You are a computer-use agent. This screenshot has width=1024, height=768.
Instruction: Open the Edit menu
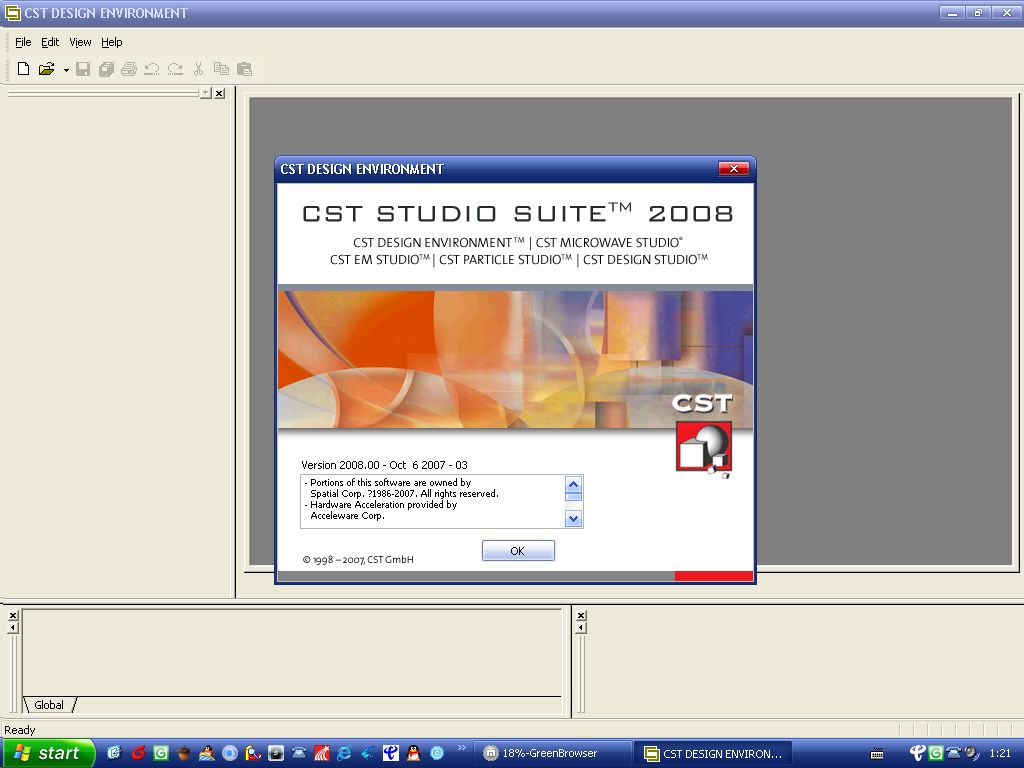click(x=50, y=42)
